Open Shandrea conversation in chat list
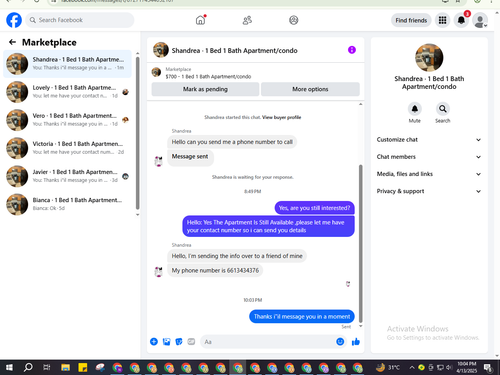The height and width of the screenshot is (375, 500). [x=68, y=63]
